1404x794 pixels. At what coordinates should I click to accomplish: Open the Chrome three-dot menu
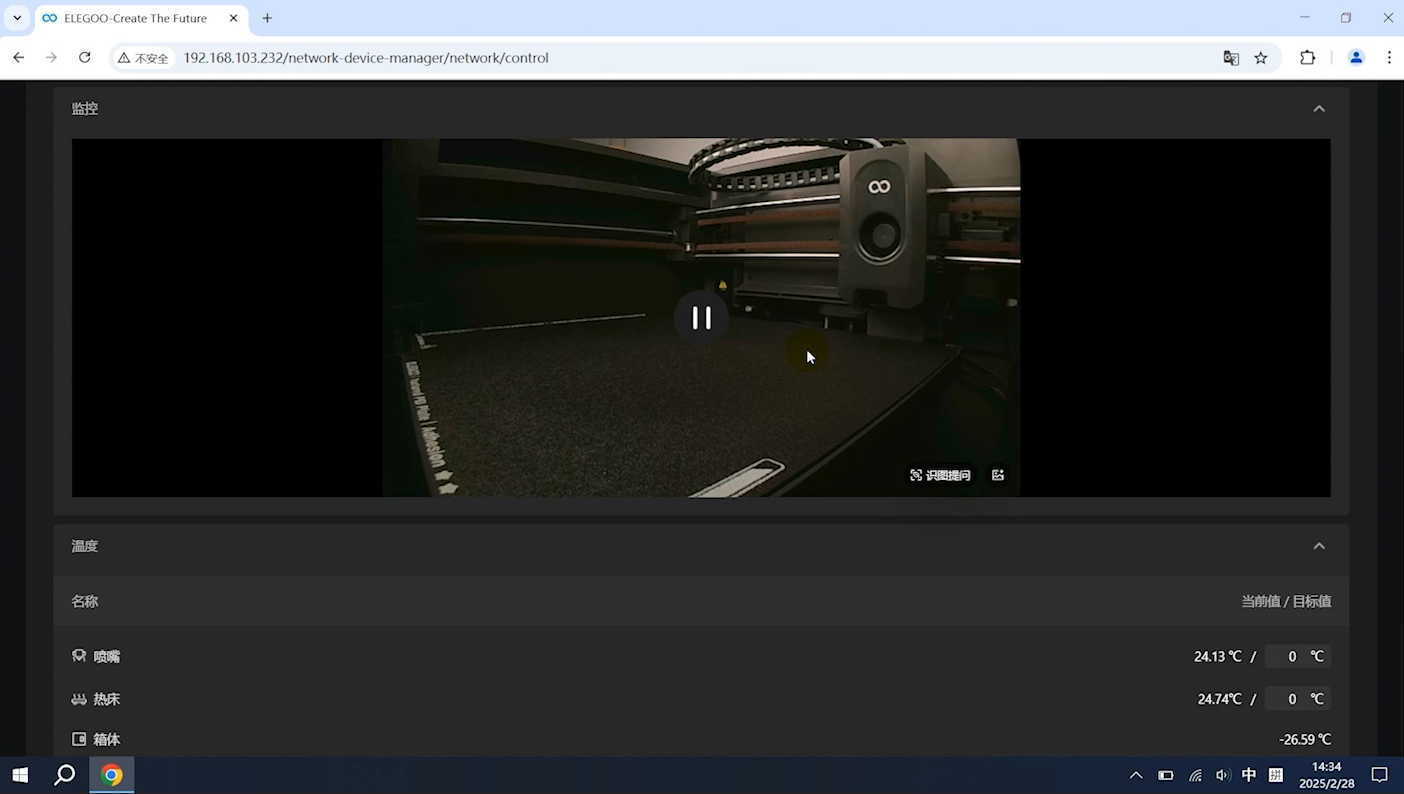coord(1389,58)
